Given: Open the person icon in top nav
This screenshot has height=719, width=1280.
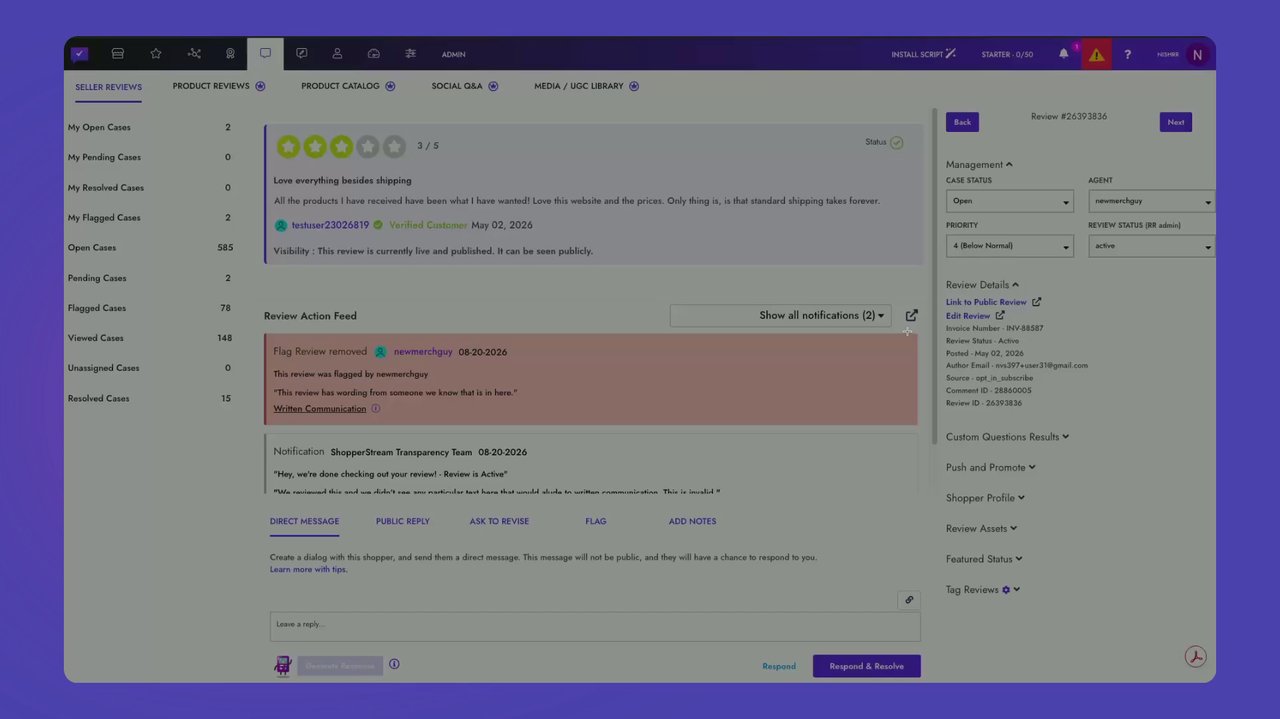Looking at the screenshot, I should (x=337, y=54).
